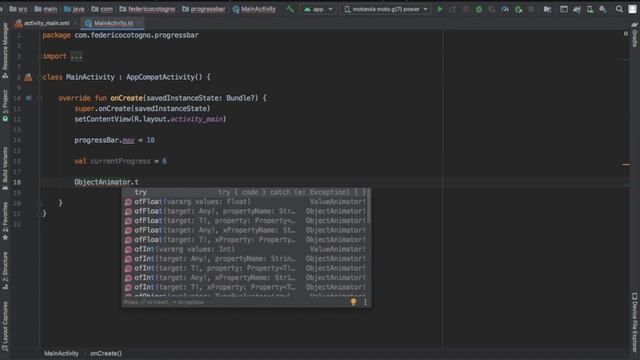Click the override gutter icon on line 10
Screen dimensions: 640x360
click(28, 98)
